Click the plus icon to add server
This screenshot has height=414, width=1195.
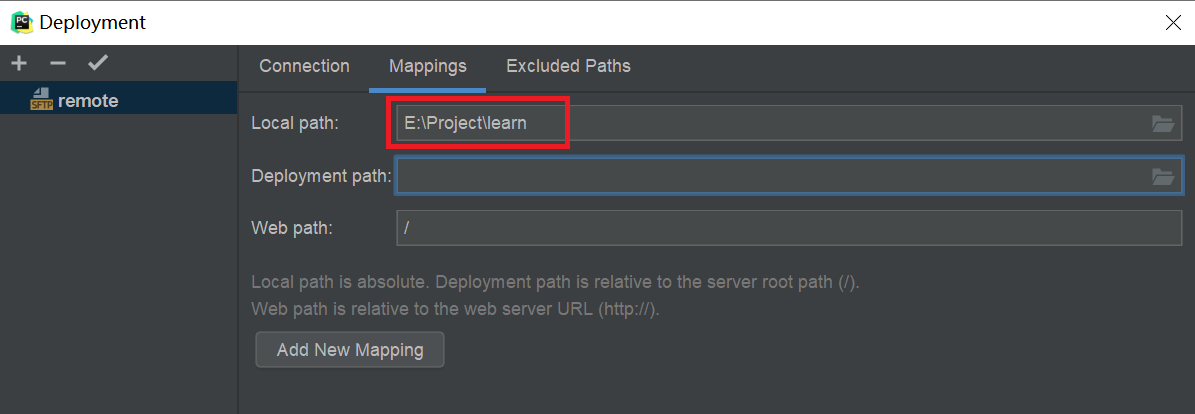(x=19, y=64)
